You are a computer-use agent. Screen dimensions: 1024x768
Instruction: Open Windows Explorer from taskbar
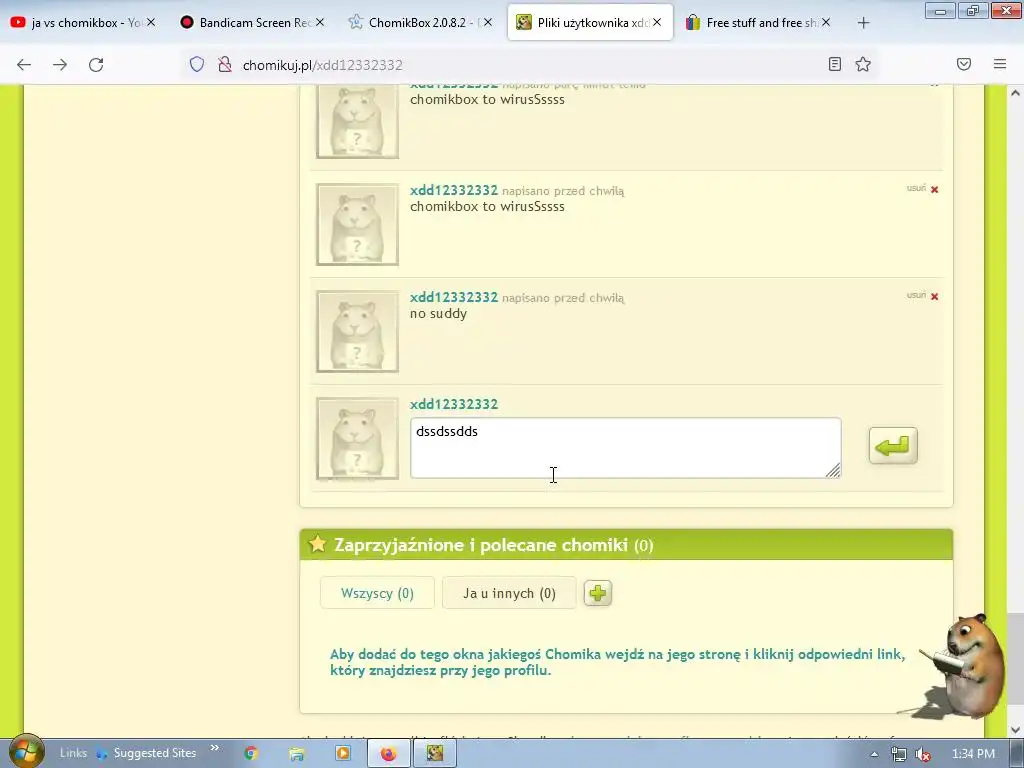[x=296, y=753]
